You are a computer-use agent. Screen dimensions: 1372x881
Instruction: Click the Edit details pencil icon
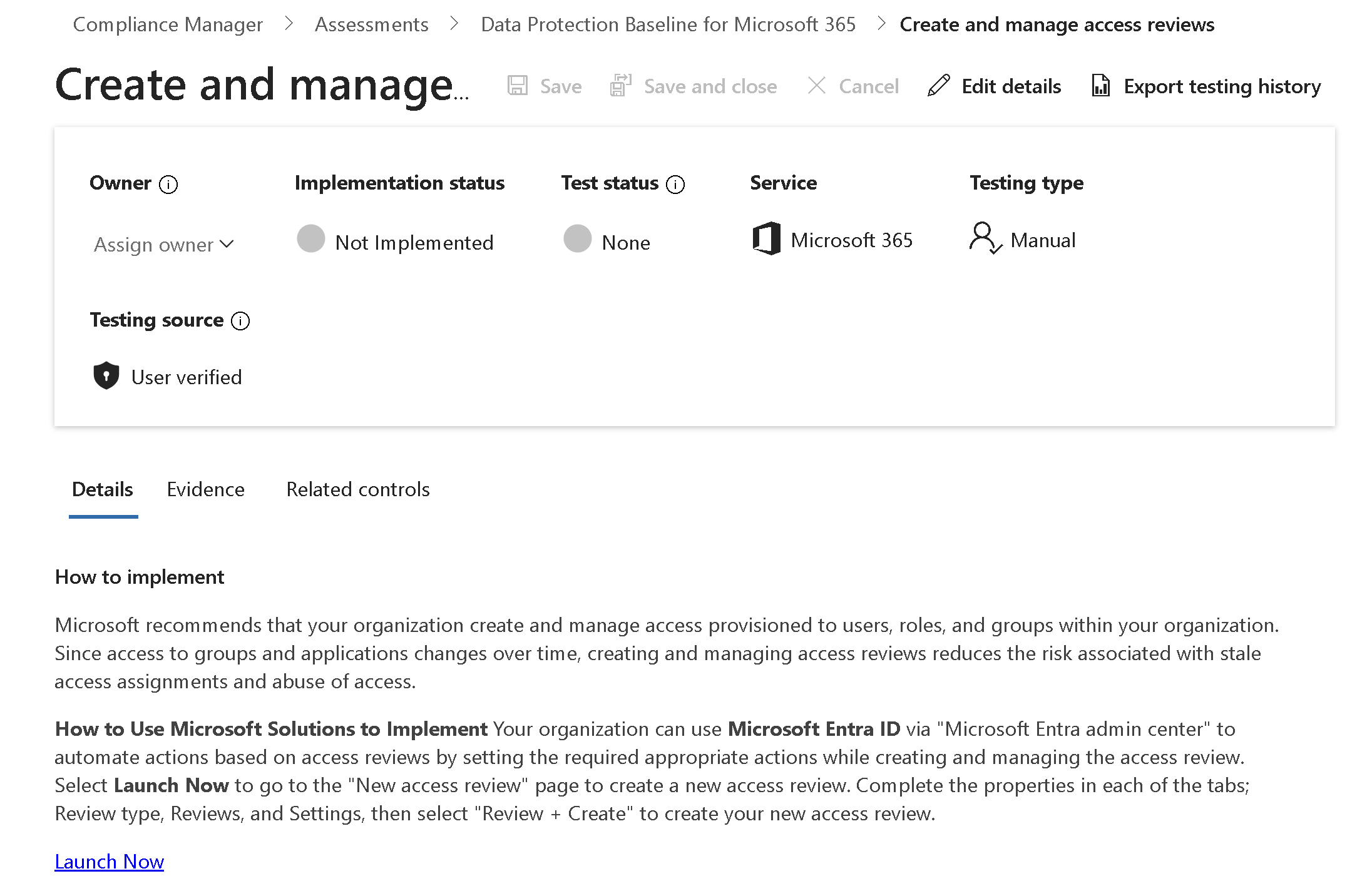click(939, 86)
